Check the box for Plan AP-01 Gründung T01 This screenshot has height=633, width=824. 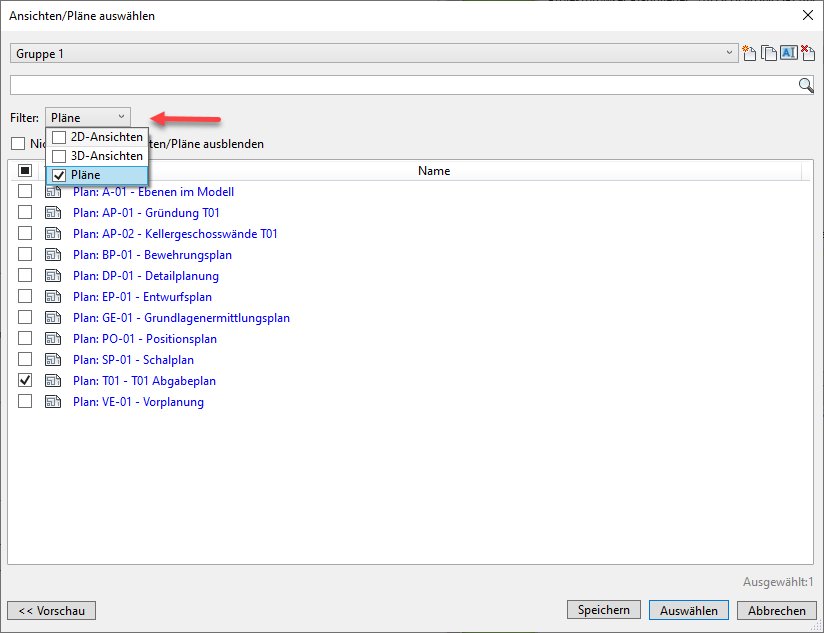(25, 213)
